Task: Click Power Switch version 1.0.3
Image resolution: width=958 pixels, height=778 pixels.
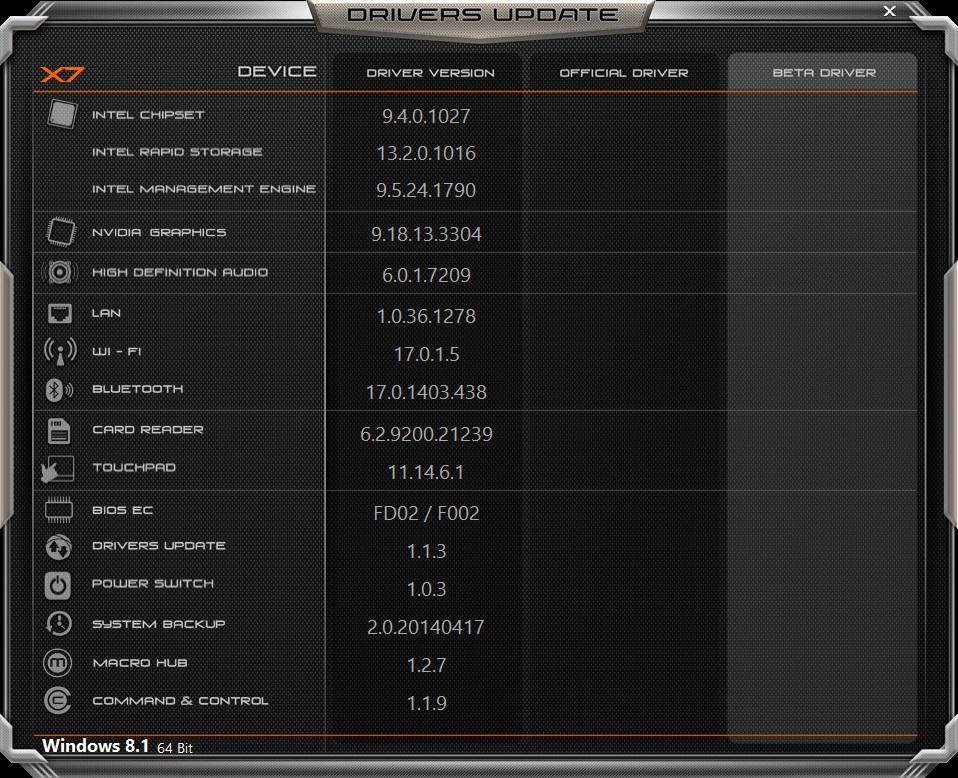Action: point(426,589)
